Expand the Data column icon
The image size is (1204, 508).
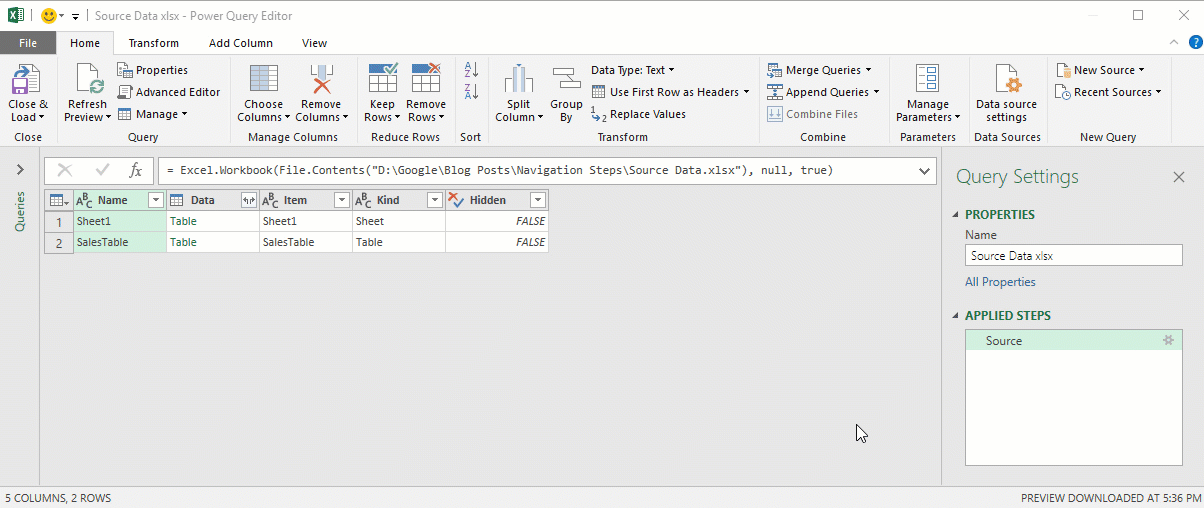248,200
